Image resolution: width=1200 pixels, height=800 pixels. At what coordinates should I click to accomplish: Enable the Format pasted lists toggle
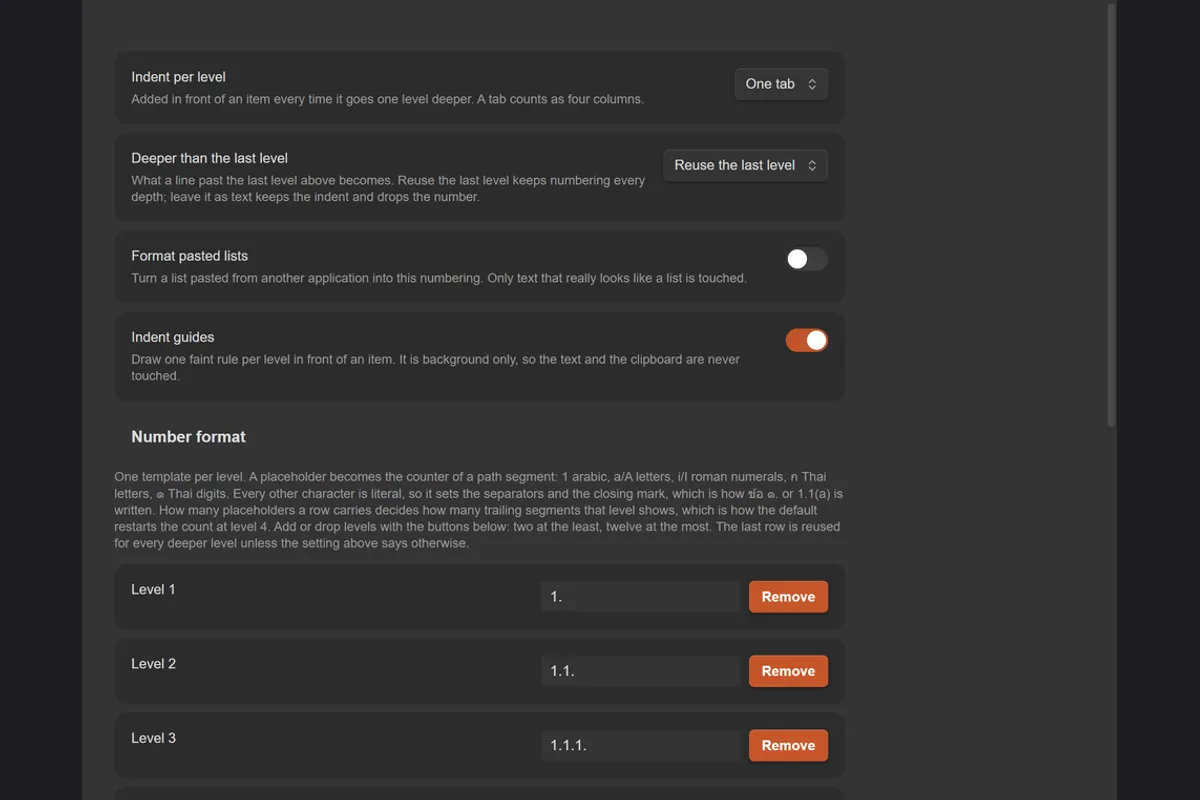coord(807,259)
